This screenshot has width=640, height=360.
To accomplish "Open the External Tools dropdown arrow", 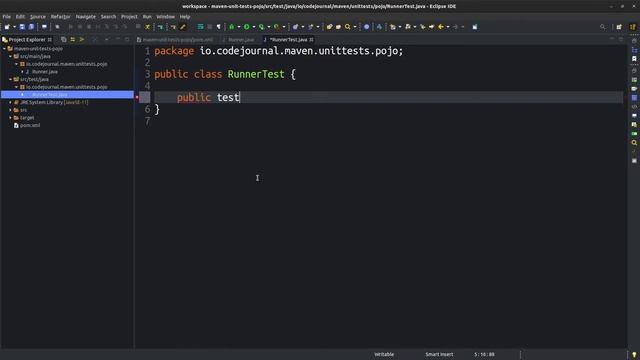I will click(284, 27).
